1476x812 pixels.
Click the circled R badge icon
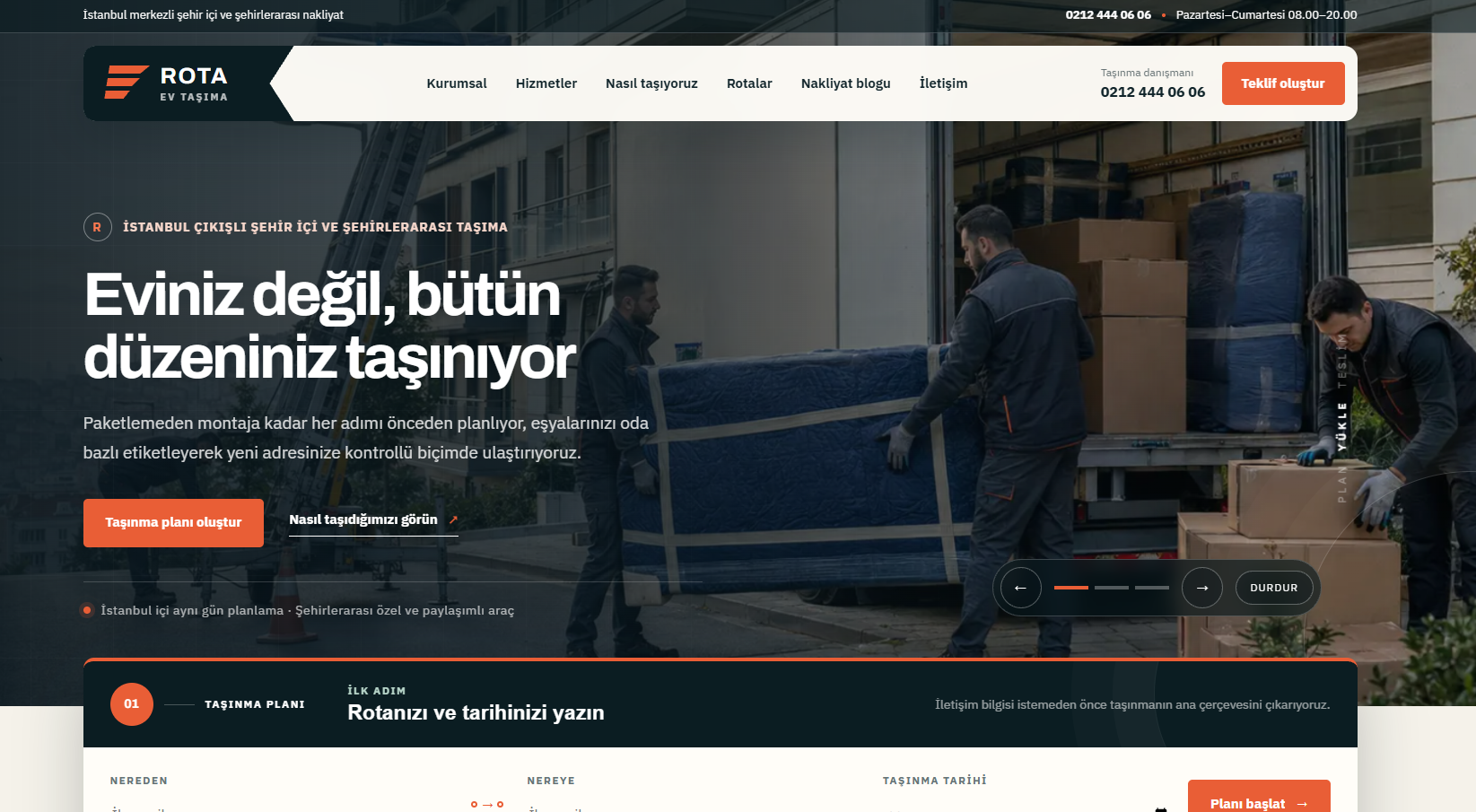tap(97, 227)
